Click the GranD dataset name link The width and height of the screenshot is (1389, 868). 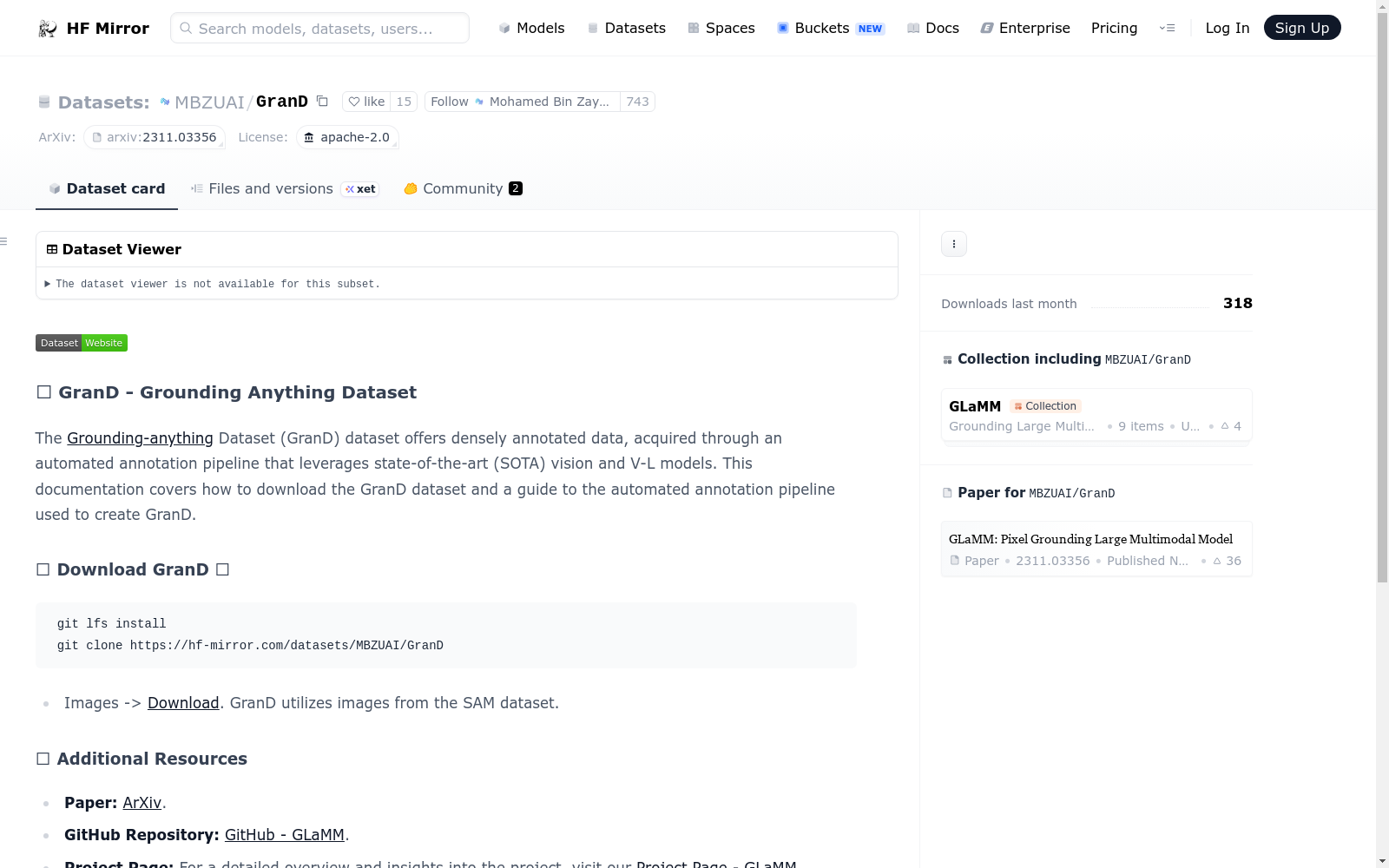(282, 102)
